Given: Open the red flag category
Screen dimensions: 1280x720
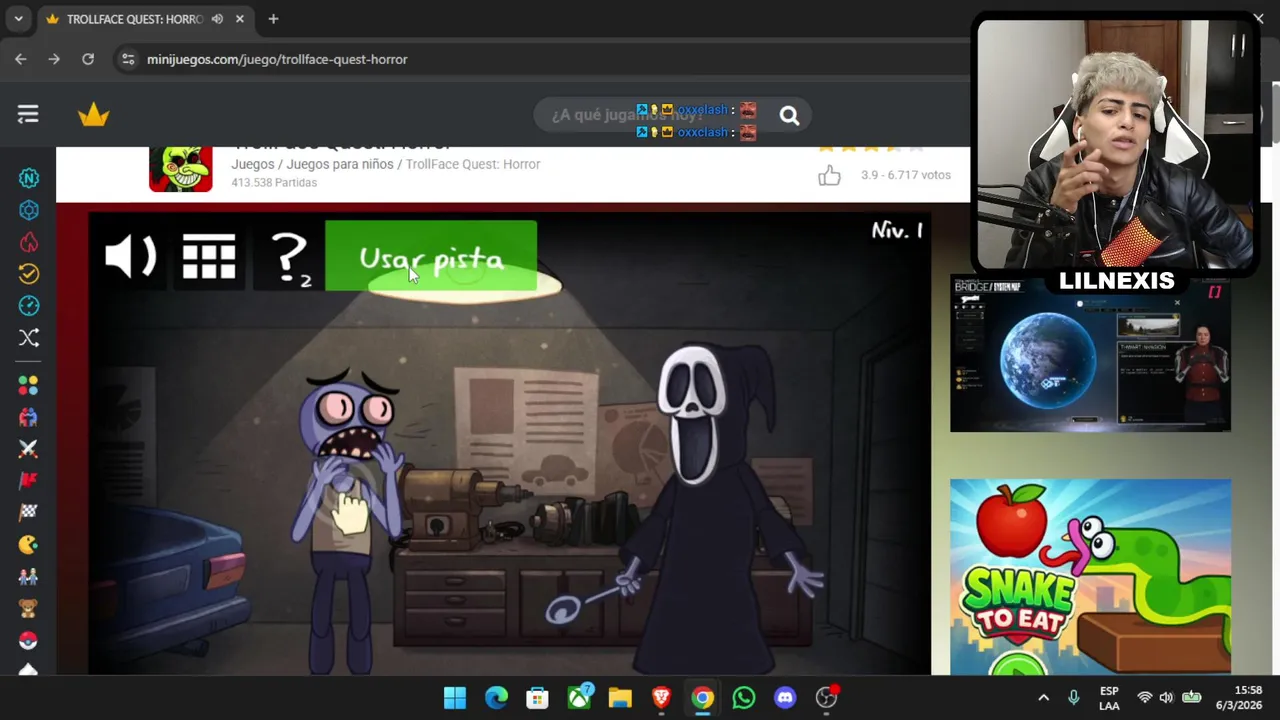Looking at the screenshot, I should click(29, 481).
